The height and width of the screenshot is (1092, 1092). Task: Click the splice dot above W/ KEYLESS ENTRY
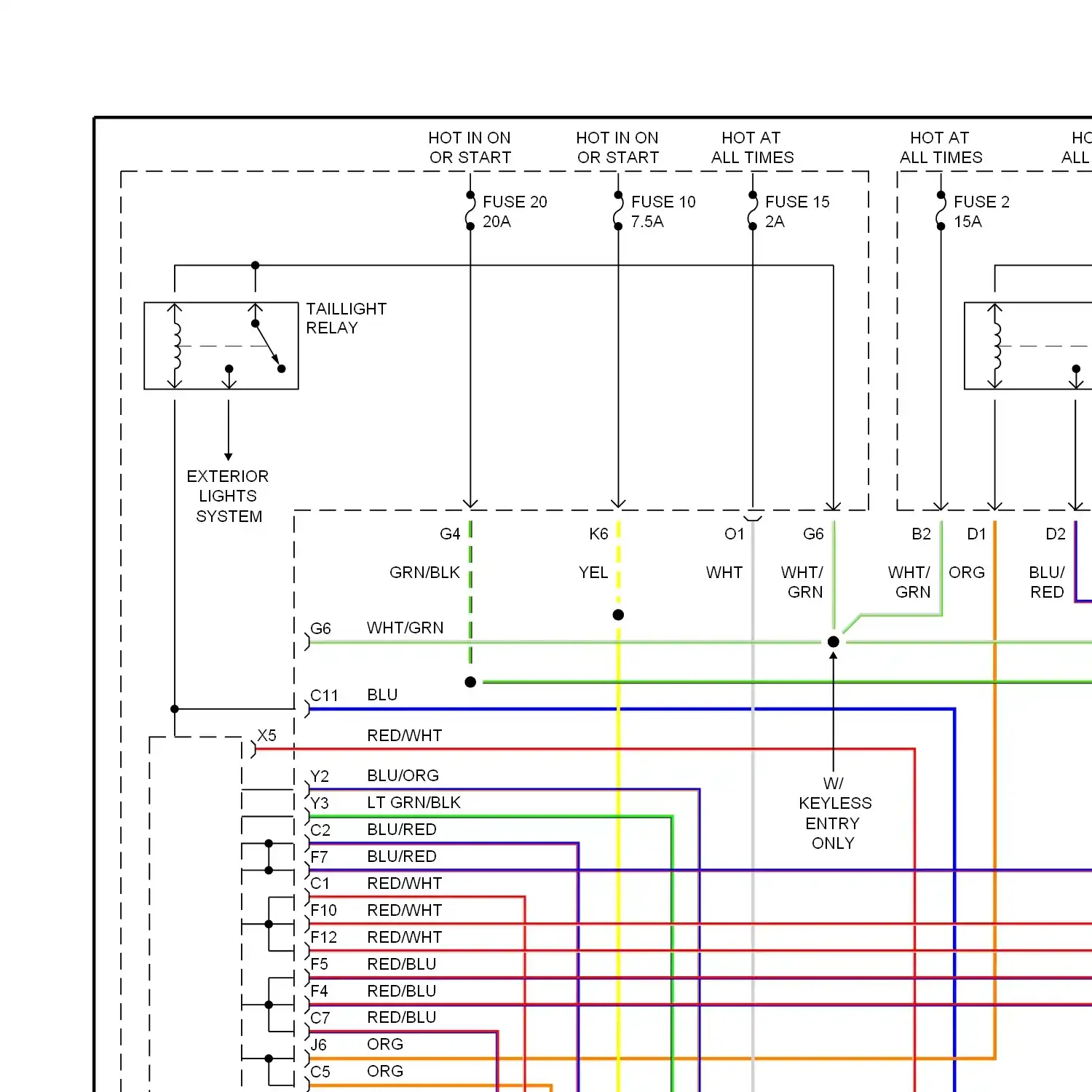[834, 641]
